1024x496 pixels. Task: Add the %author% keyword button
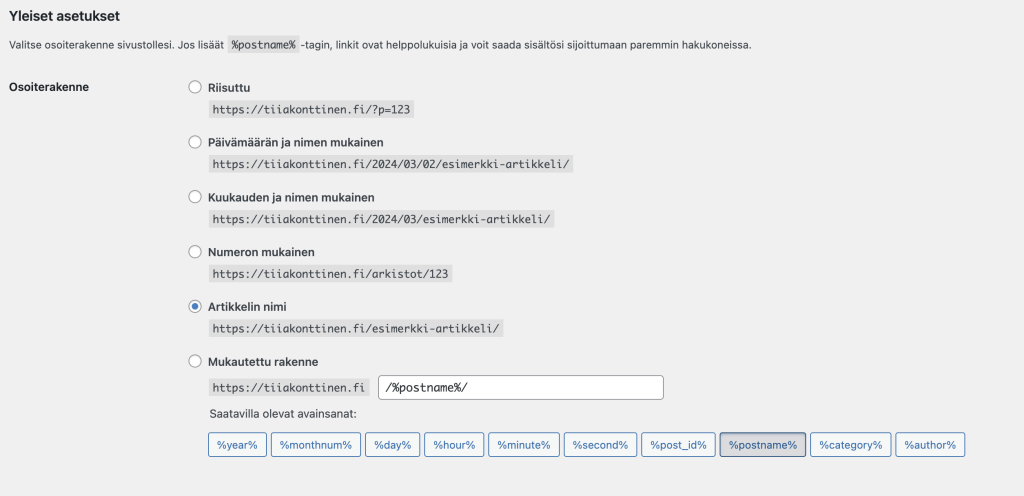[x=930, y=445]
